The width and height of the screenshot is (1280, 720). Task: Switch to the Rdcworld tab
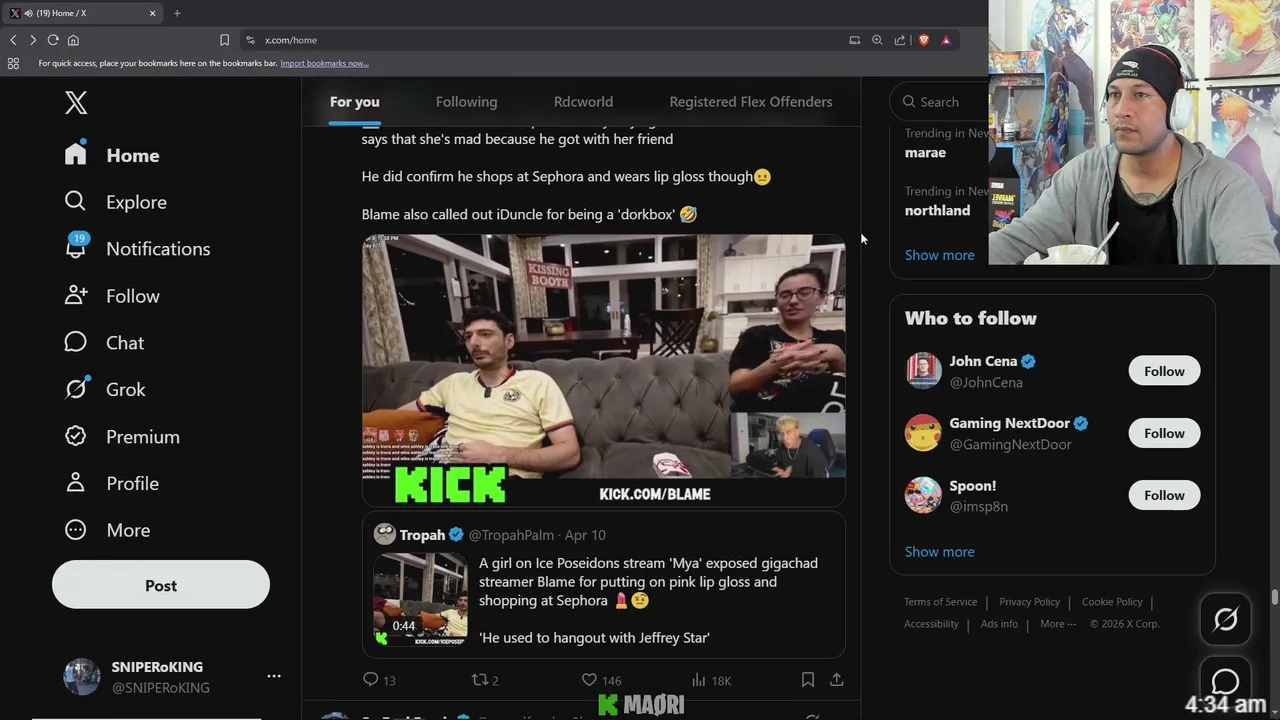[583, 102]
